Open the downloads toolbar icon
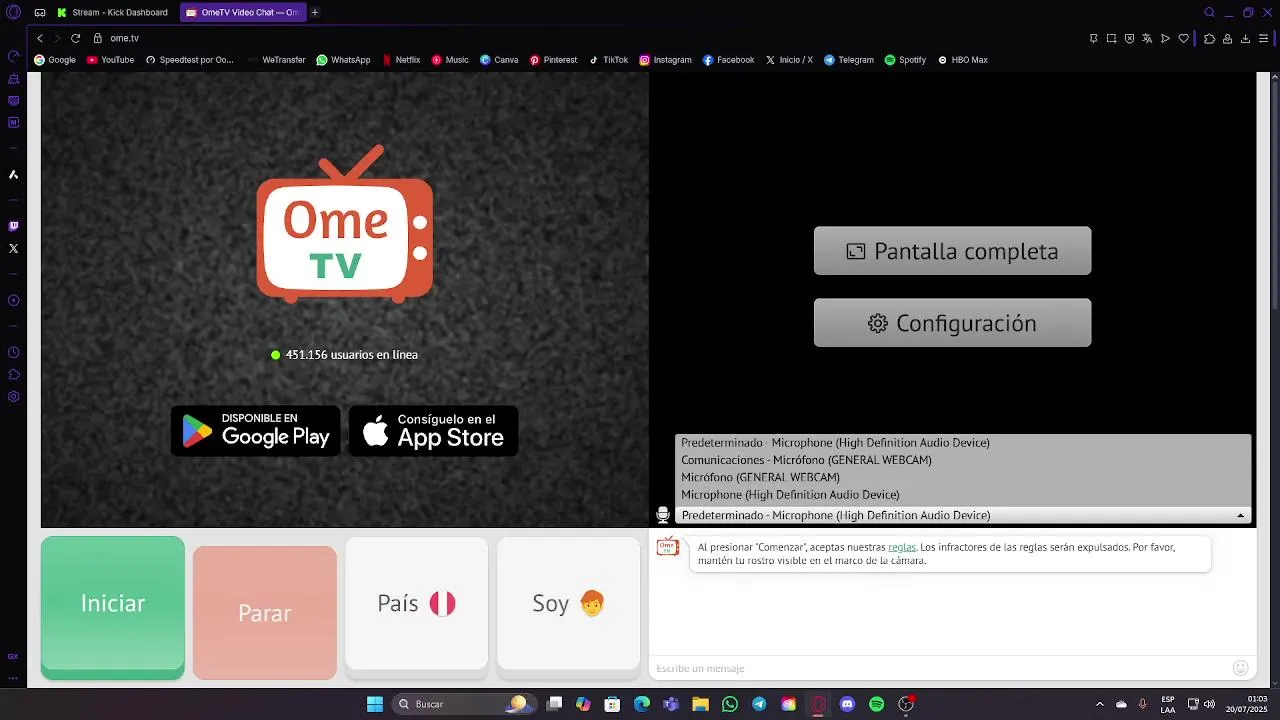This screenshot has height=720, width=1280. point(1245,38)
